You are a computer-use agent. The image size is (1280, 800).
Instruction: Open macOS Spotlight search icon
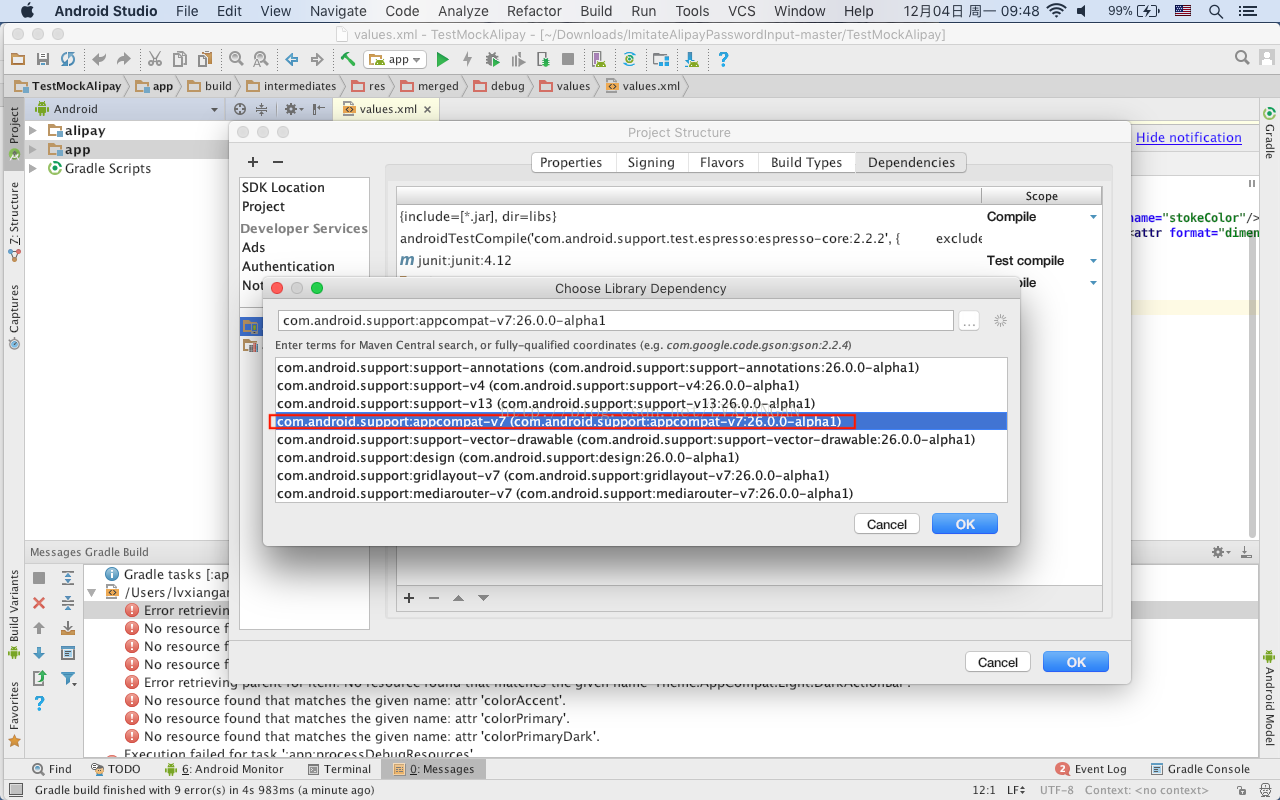[1215, 11]
